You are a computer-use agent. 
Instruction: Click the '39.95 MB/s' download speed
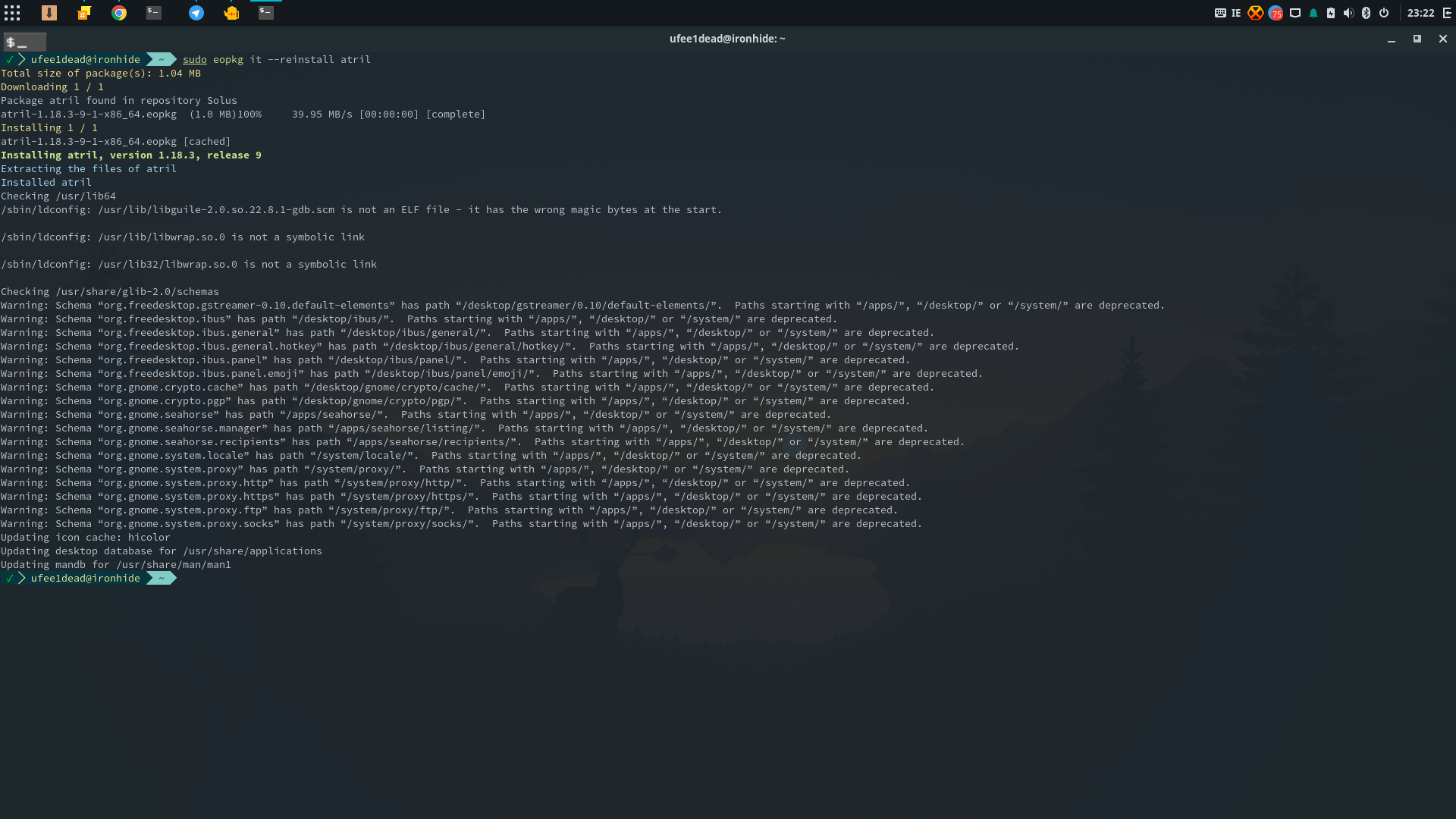(322, 115)
